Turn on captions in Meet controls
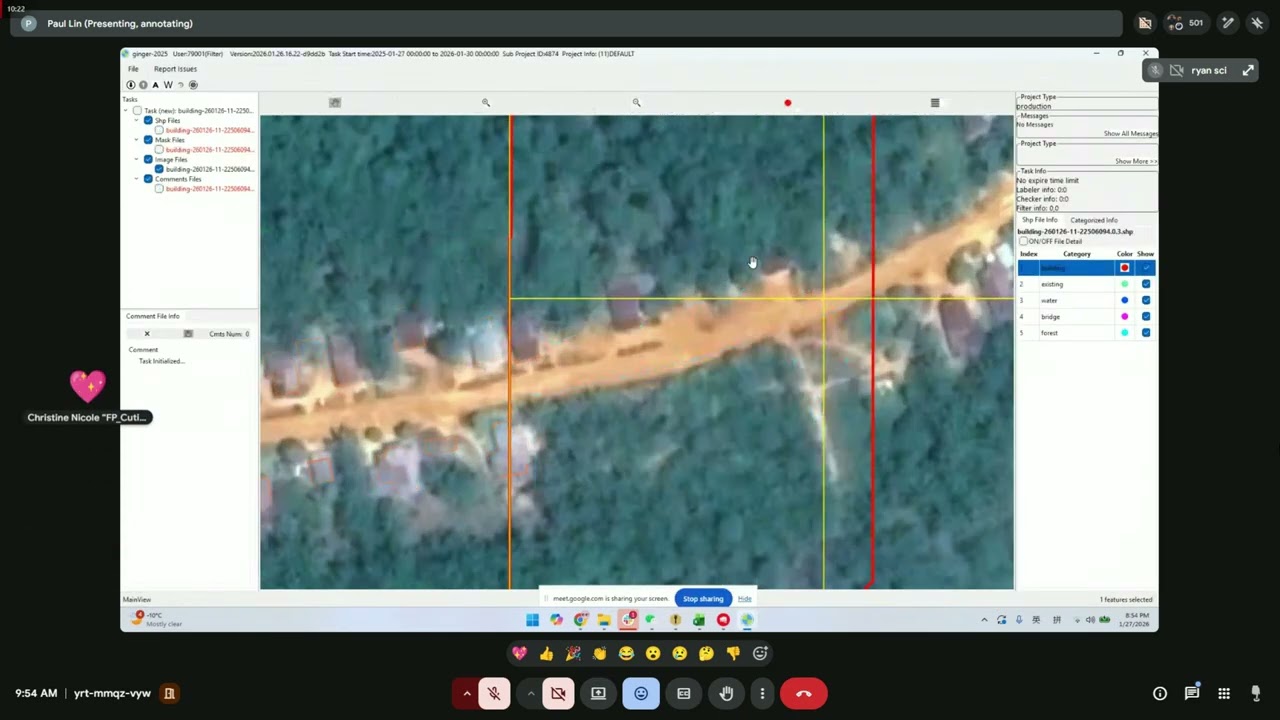The image size is (1280, 720). click(684, 693)
